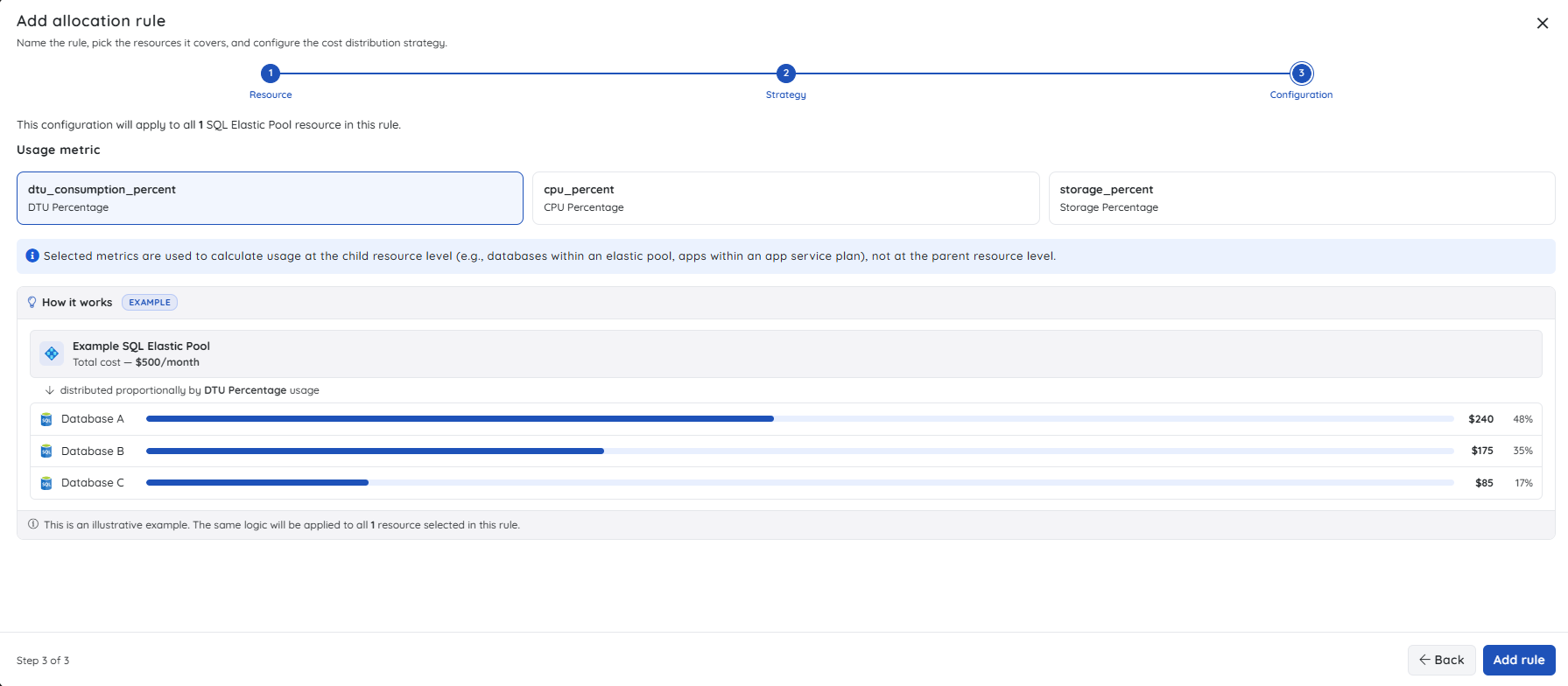This screenshot has width=1568, height=686.
Task: Go to step 2 Strategy
Action: coord(786,73)
